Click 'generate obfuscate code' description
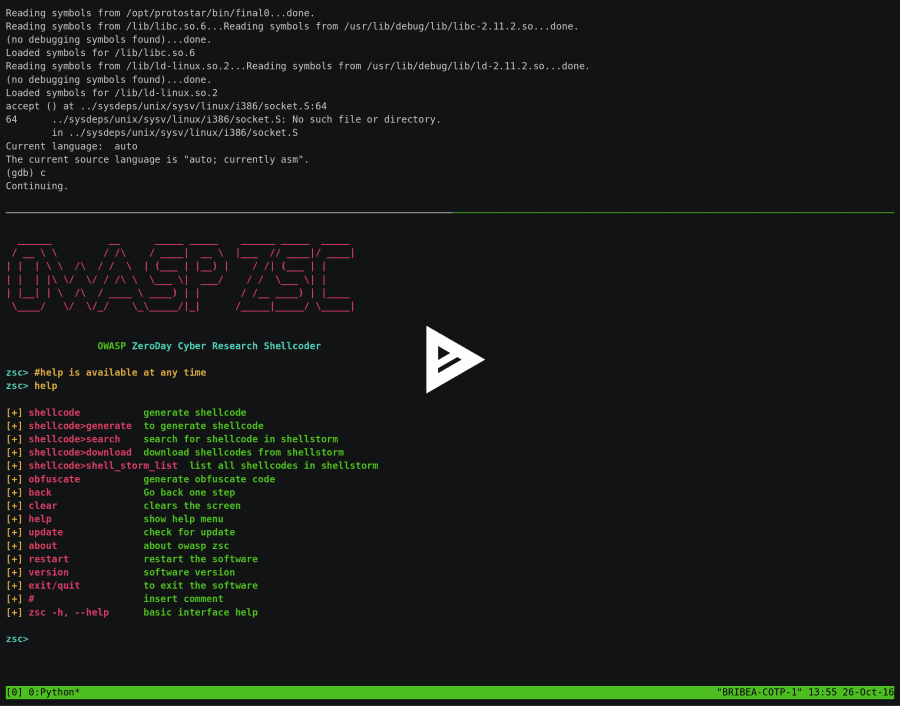 pyautogui.click(x=209, y=479)
